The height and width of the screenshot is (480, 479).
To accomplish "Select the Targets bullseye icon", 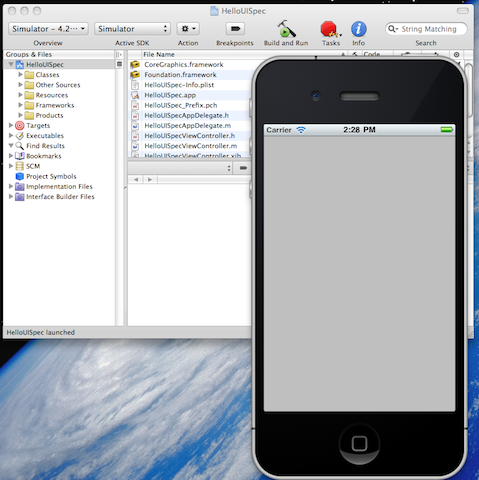I will [20, 125].
